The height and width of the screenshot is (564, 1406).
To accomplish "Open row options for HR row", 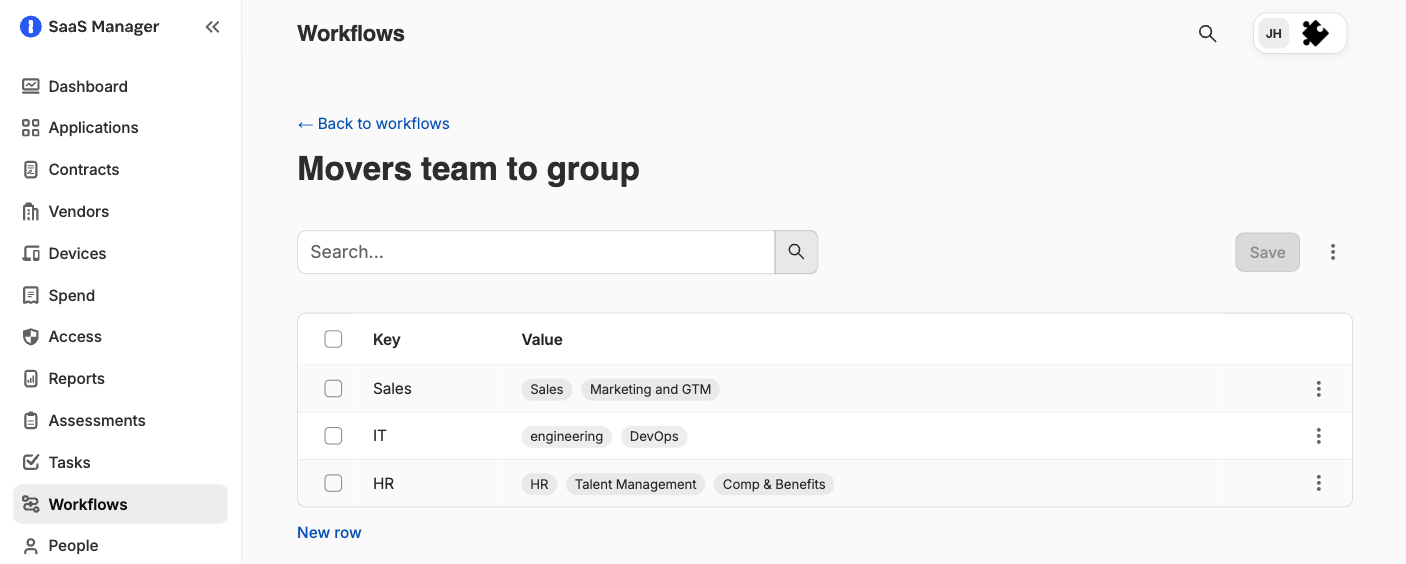I will pos(1319,484).
